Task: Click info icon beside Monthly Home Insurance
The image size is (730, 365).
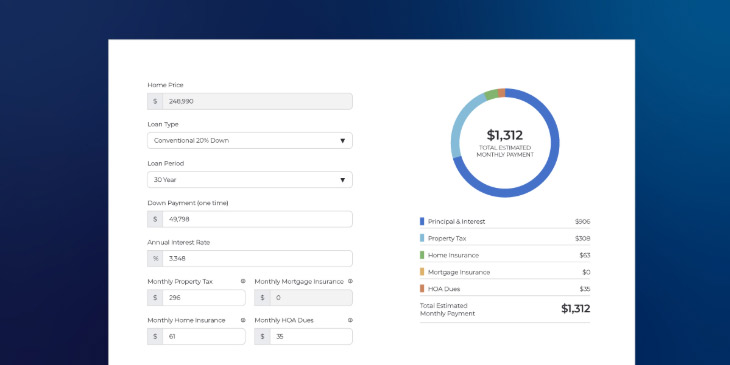Action: (x=243, y=320)
